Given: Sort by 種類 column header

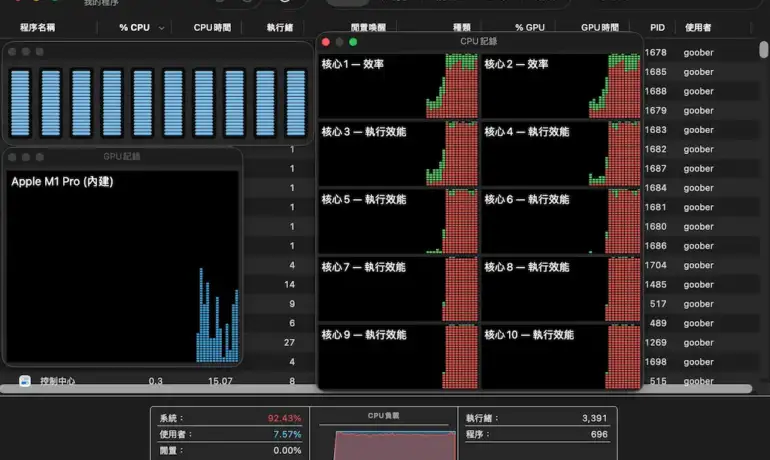Looking at the screenshot, I should pyautogui.click(x=462, y=27).
